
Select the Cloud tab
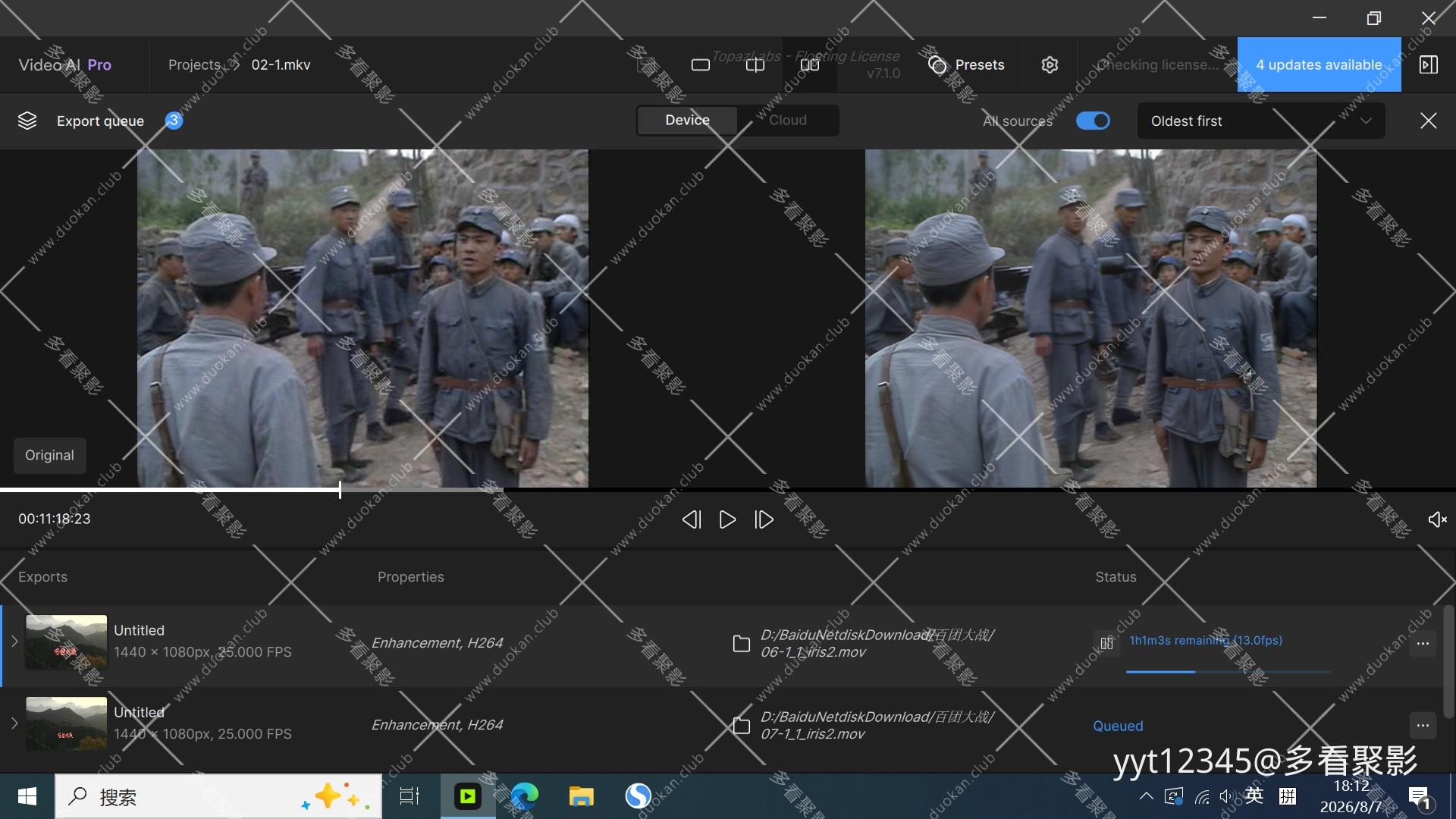[788, 121]
